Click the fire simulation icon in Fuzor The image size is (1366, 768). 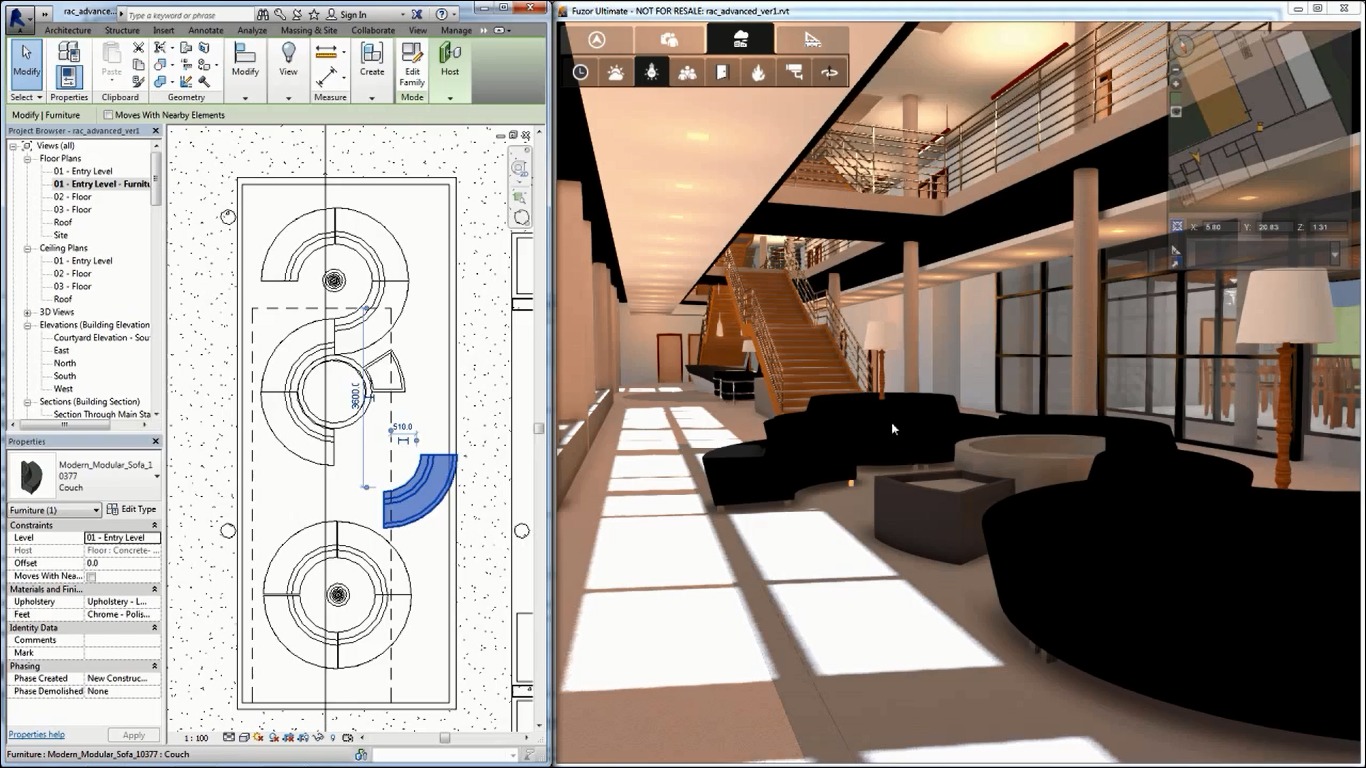coord(758,72)
